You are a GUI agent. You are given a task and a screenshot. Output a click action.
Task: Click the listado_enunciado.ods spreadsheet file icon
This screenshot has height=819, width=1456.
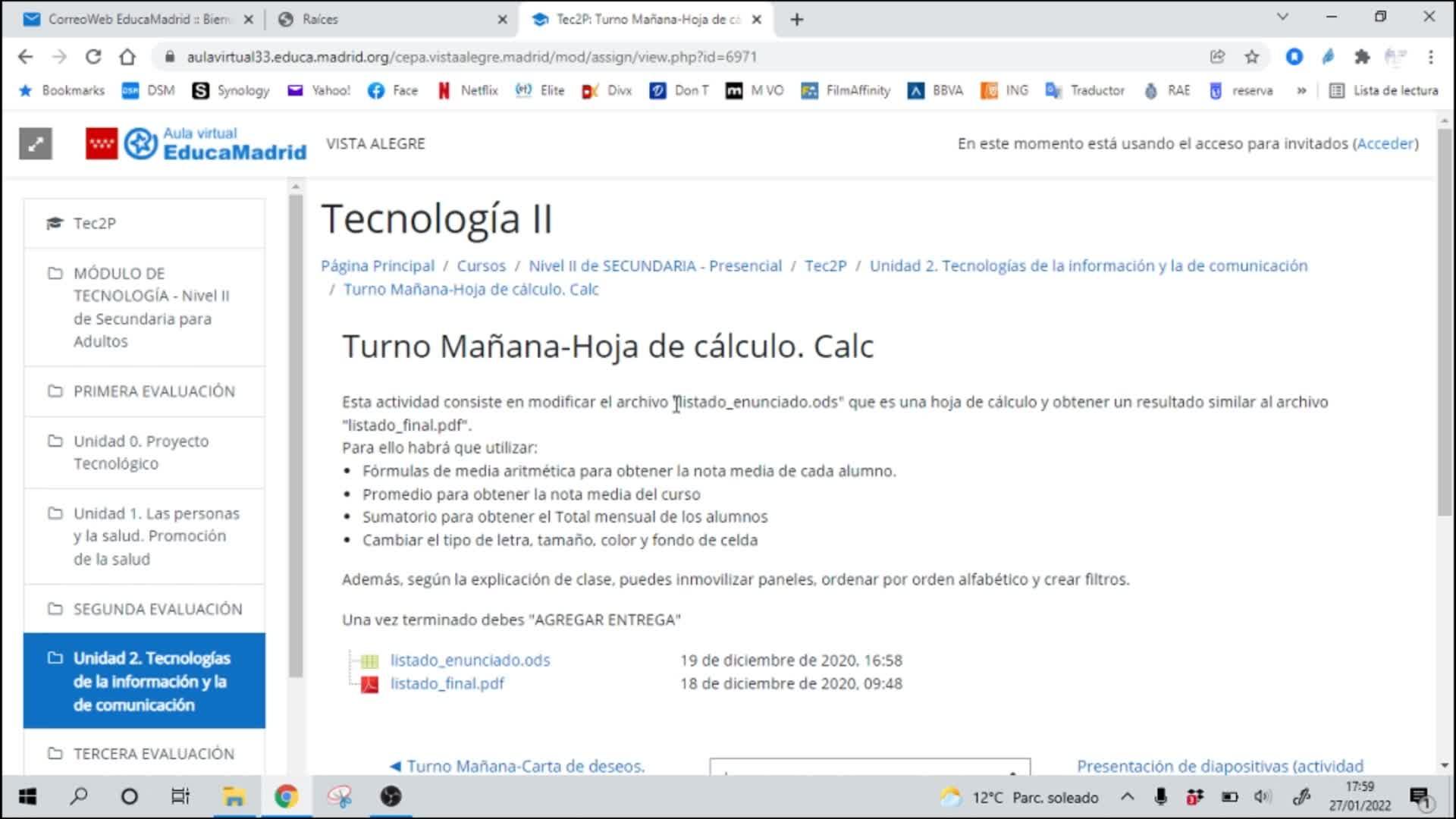point(369,661)
